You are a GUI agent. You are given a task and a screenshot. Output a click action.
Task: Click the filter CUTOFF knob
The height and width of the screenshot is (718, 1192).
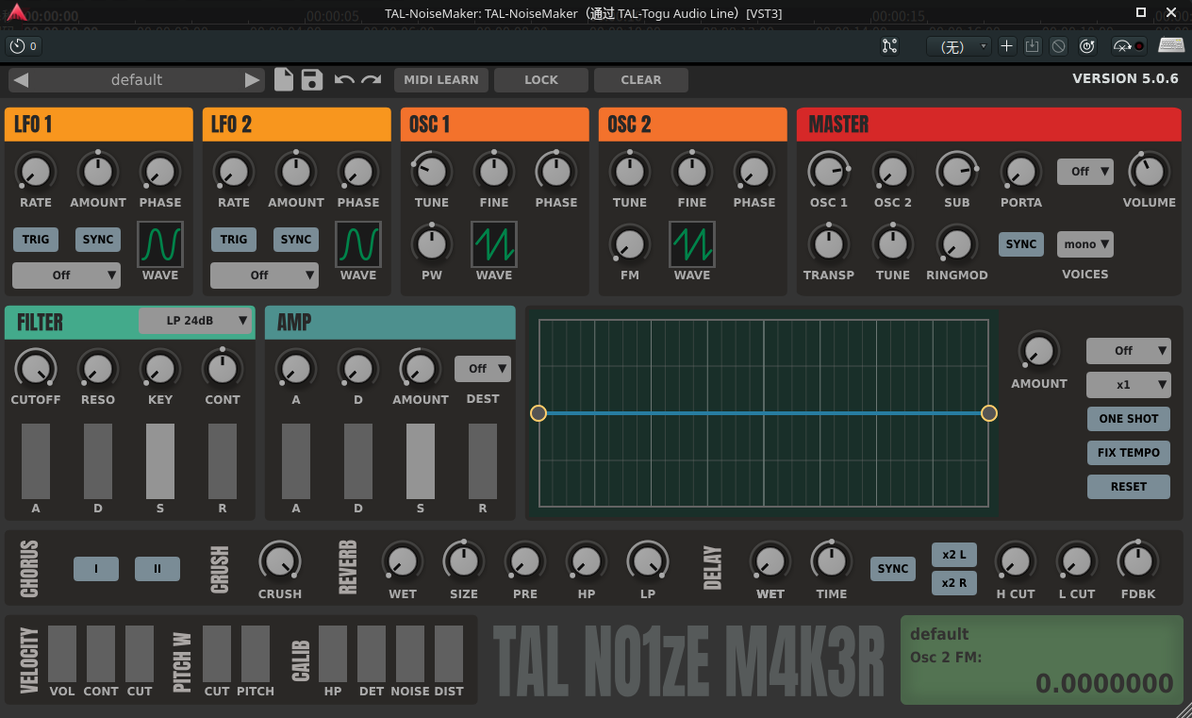[x=36, y=369]
